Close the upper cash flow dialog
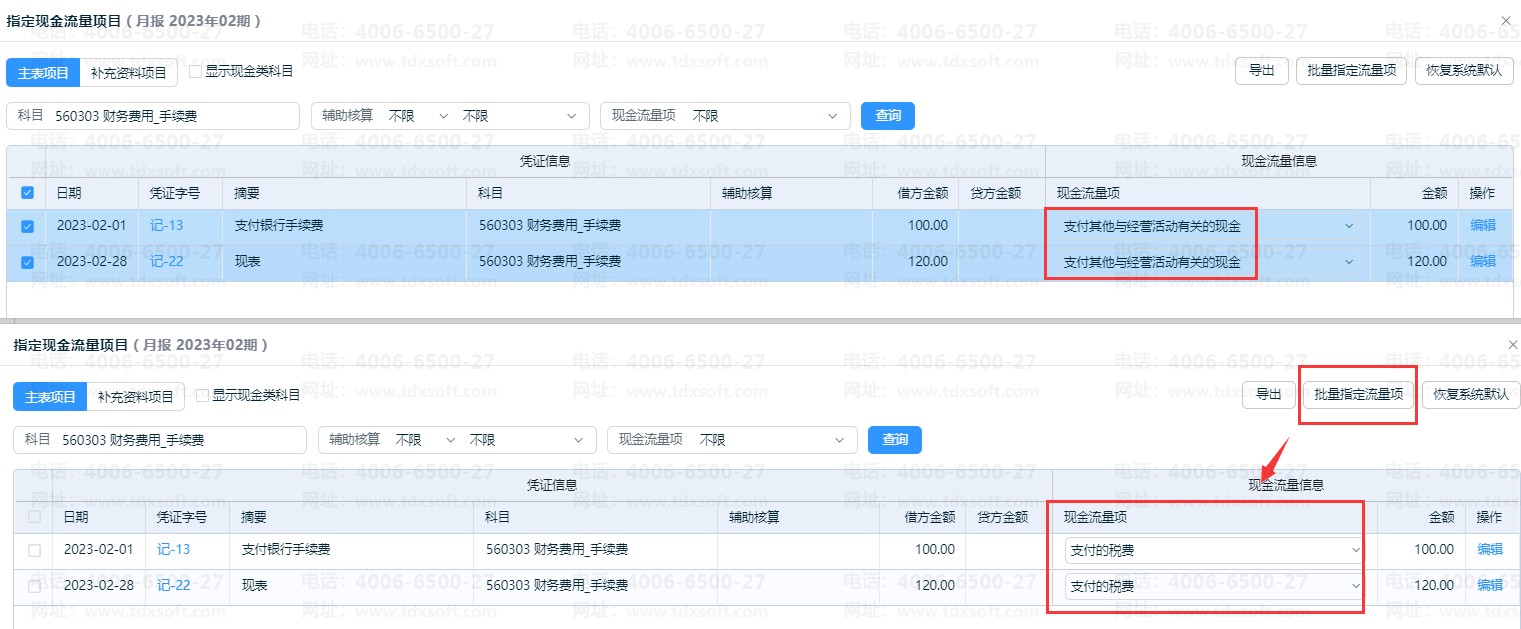 point(1506,20)
